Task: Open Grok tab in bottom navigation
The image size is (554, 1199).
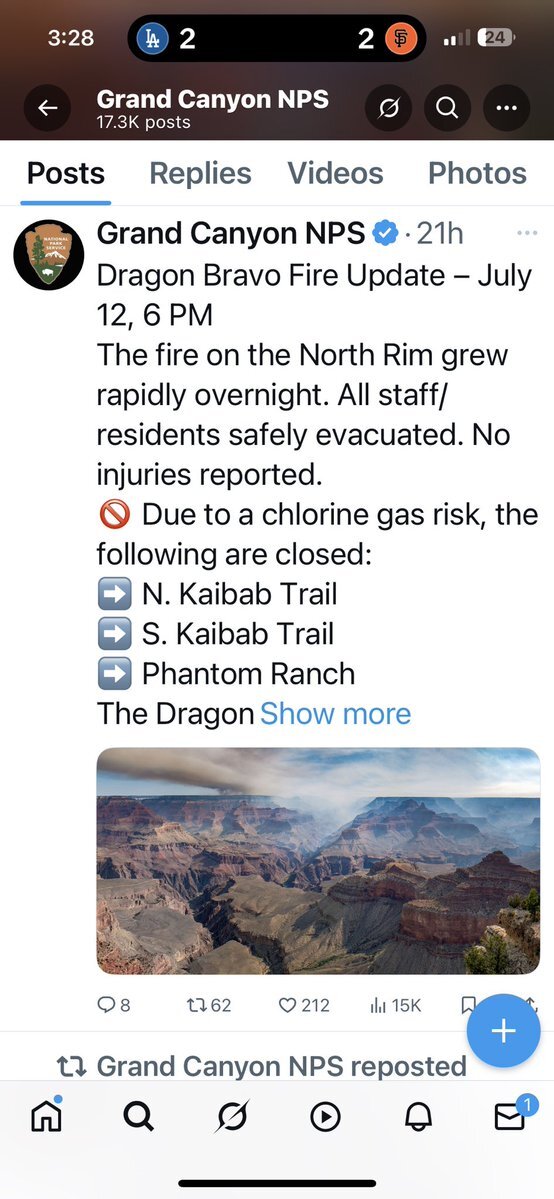Action: [232, 1117]
